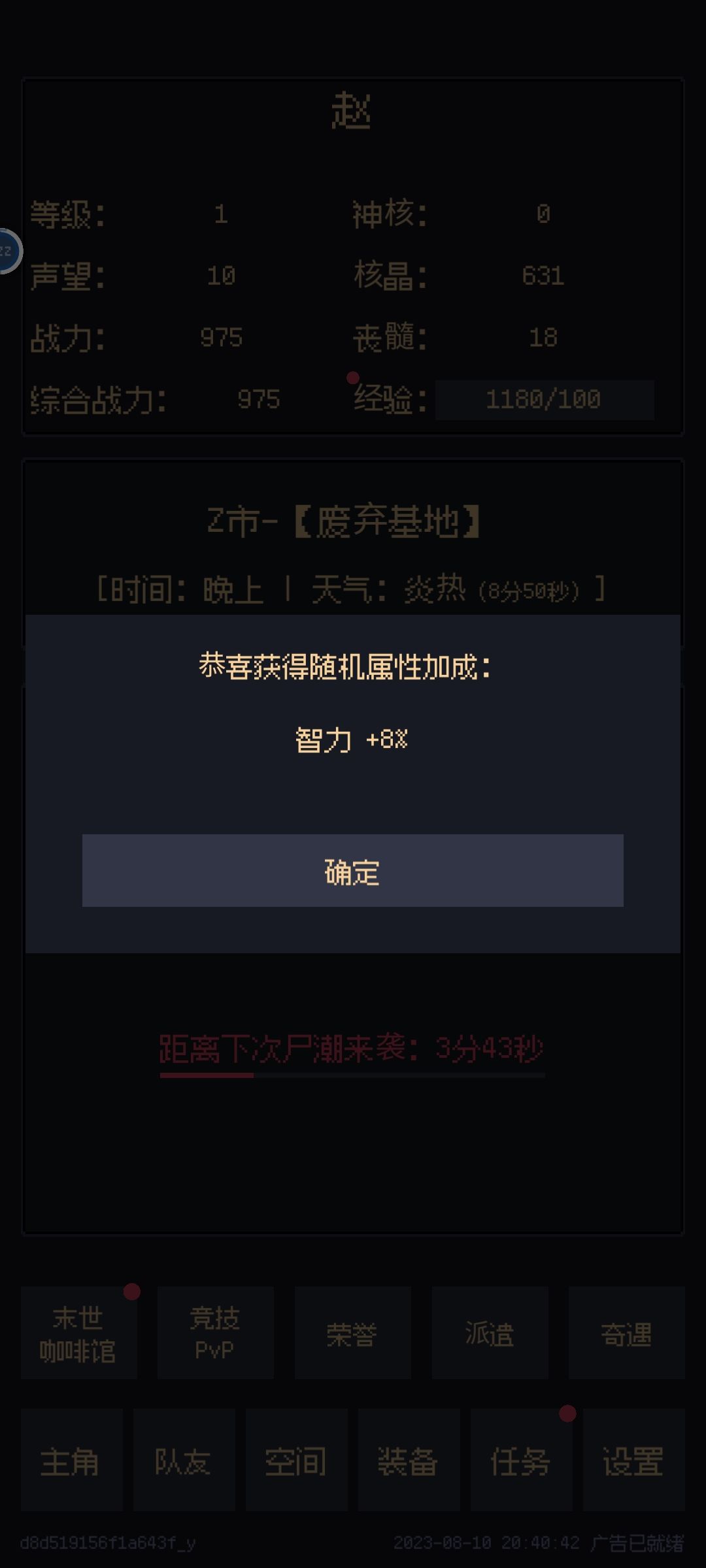
Task: Click the red badge on 任务
Action: coord(567,1414)
